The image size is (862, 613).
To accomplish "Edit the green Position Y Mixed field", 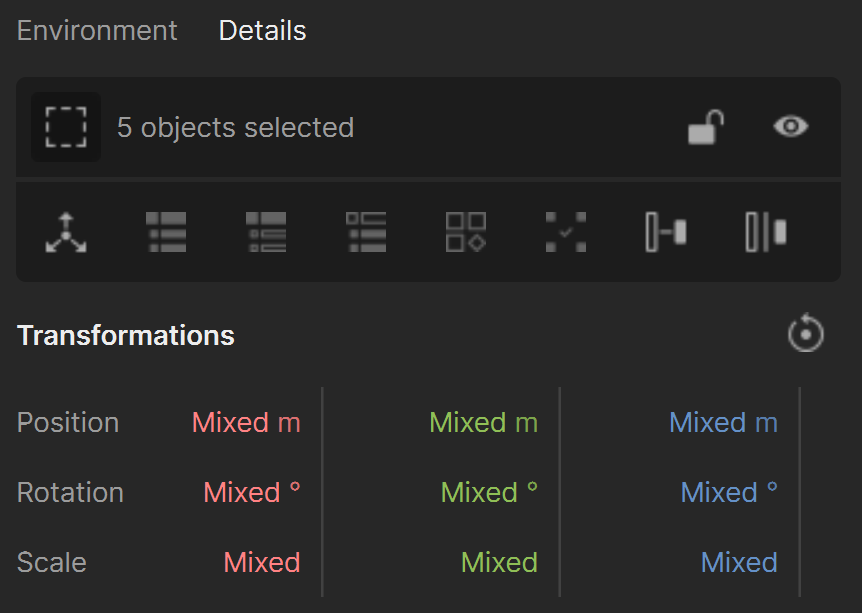I will point(483,423).
